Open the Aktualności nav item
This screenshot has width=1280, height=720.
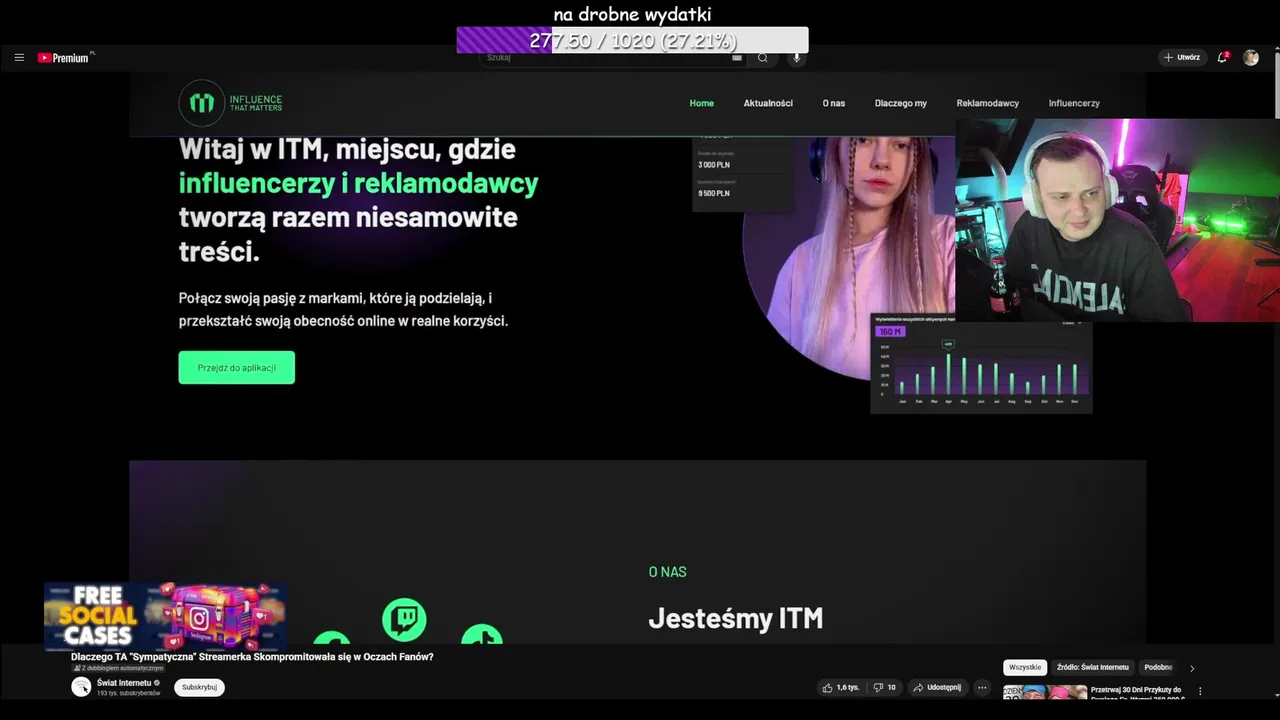point(768,103)
